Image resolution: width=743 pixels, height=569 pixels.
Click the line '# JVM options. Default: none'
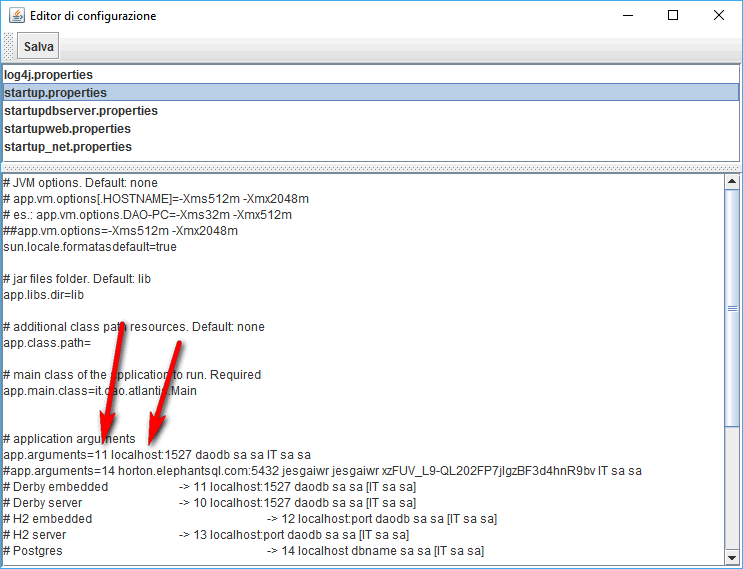click(81, 183)
